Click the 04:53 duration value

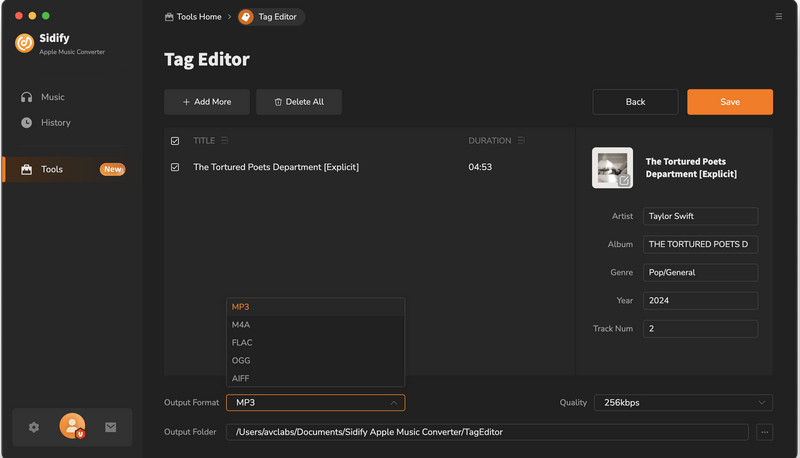click(x=480, y=167)
